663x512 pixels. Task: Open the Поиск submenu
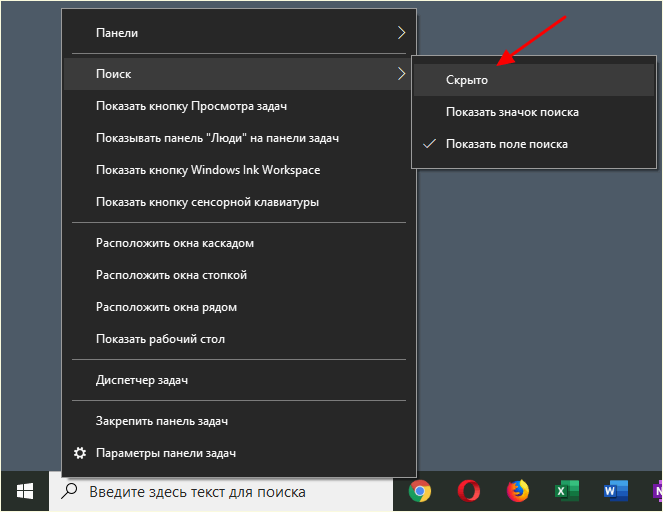(237, 74)
